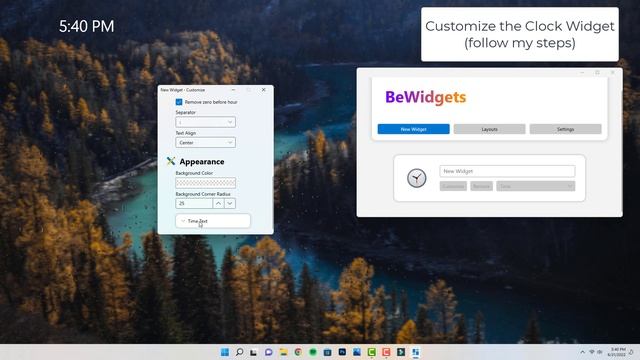Image resolution: width=640 pixels, height=360 pixels.
Task: Minimize the New Widget - Customize window
Action: click(x=233, y=89)
